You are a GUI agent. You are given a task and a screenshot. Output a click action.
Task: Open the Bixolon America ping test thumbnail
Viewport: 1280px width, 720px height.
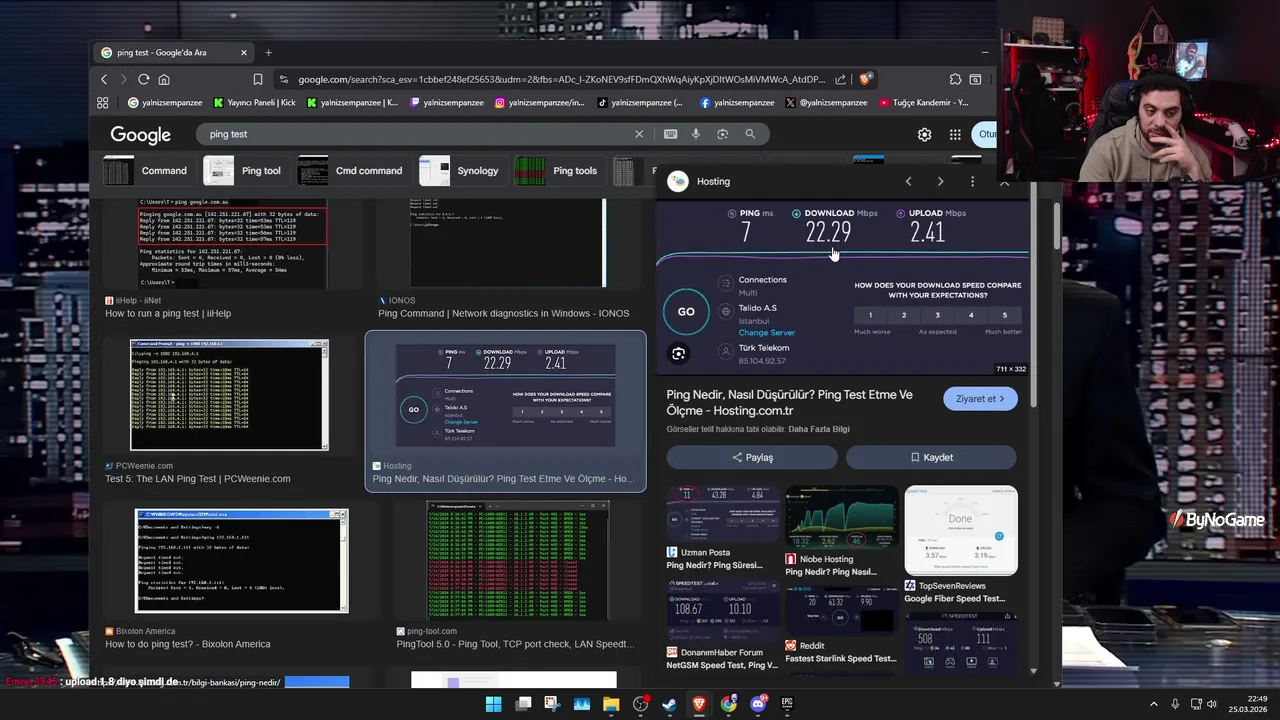(x=242, y=560)
